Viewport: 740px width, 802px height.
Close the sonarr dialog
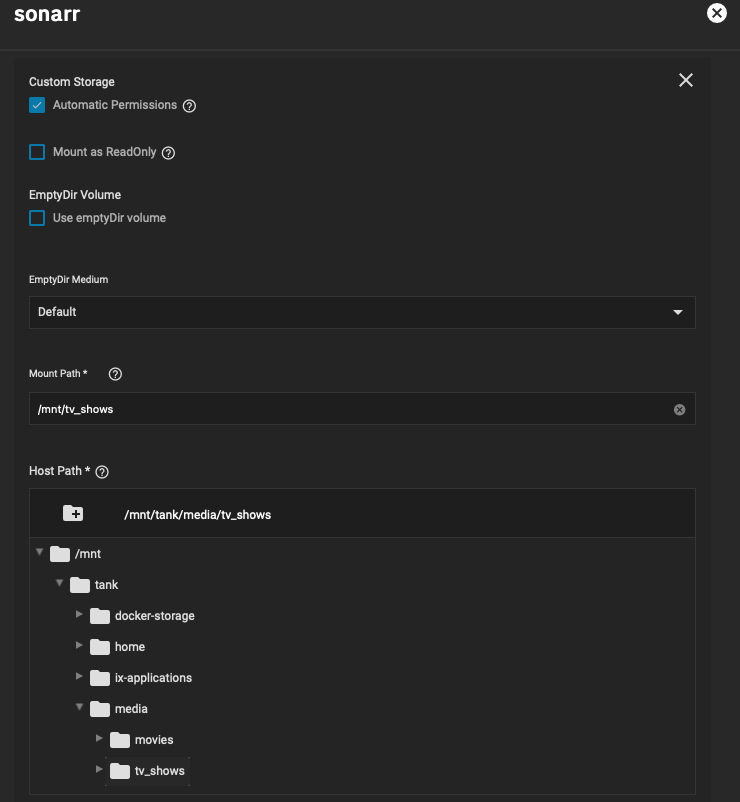point(716,13)
